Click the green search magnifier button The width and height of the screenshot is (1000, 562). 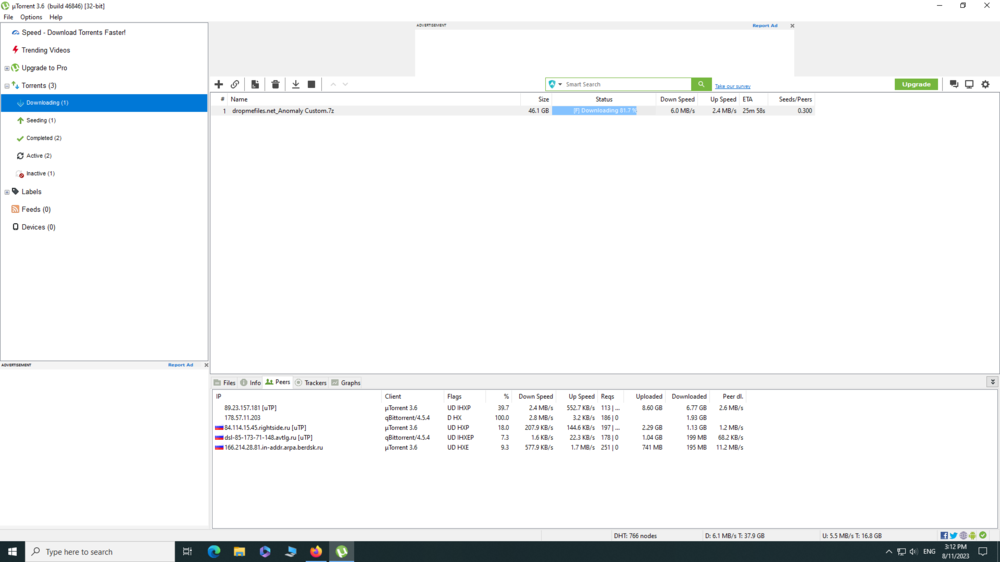point(701,84)
